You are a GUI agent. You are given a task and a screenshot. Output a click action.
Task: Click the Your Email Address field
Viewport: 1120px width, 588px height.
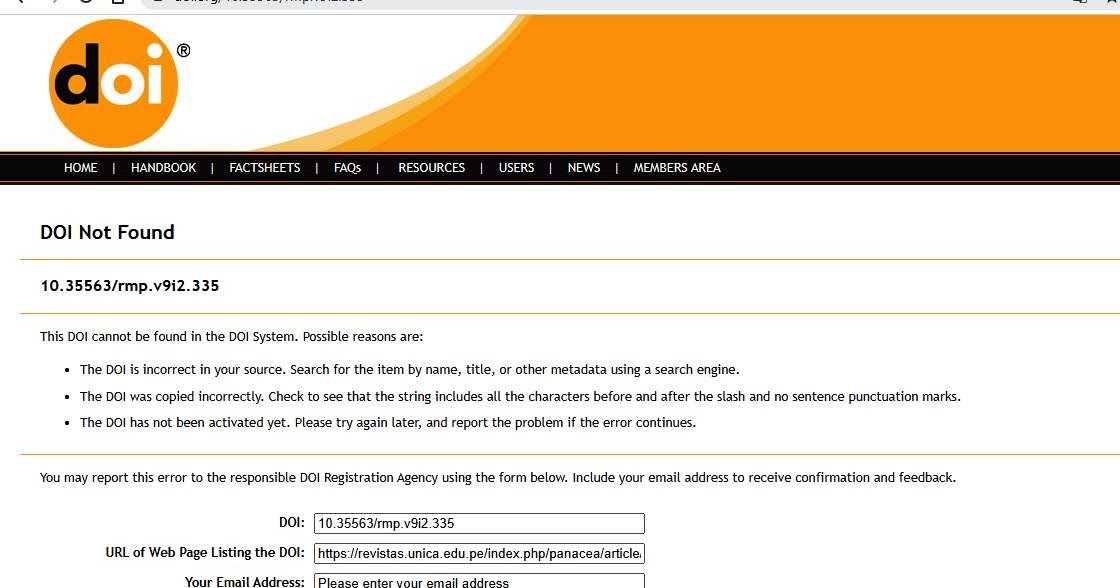click(478, 581)
